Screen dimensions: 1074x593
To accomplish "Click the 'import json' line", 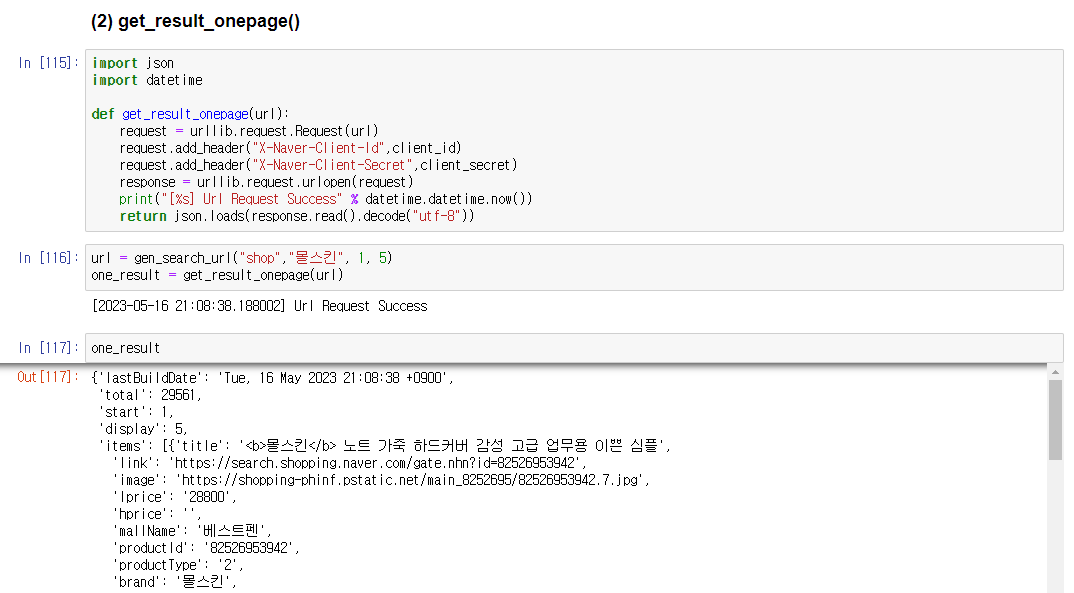I will point(133,63).
